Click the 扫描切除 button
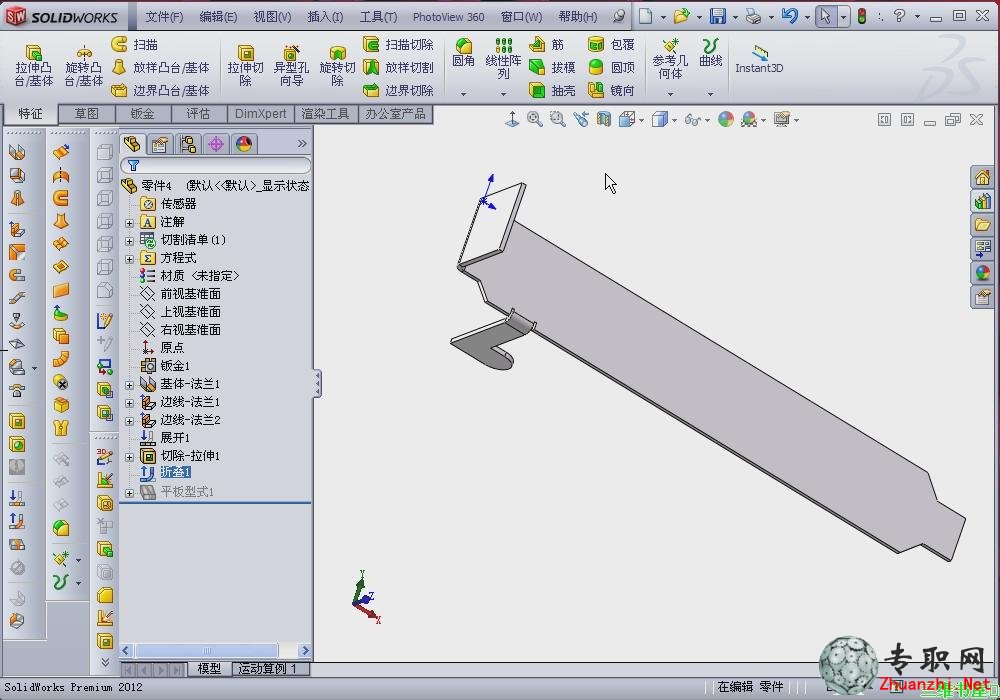 tap(399, 45)
